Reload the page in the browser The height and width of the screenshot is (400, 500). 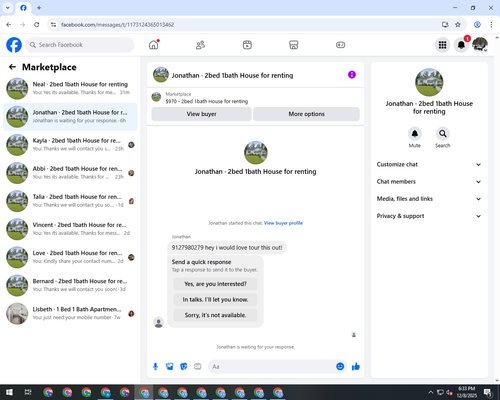point(37,25)
